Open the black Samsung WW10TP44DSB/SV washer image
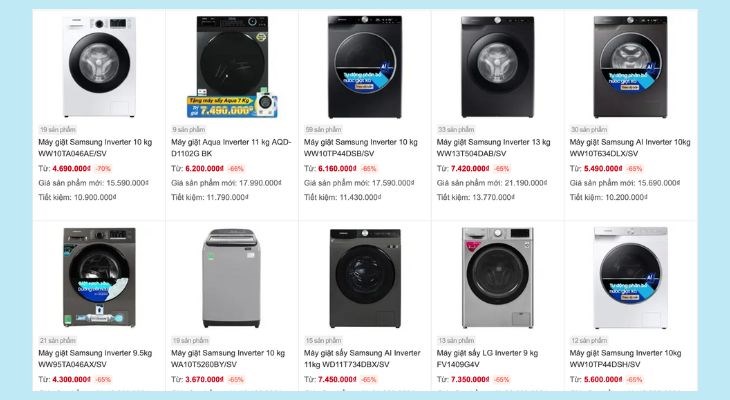730x400 pixels. tap(365, 67)
